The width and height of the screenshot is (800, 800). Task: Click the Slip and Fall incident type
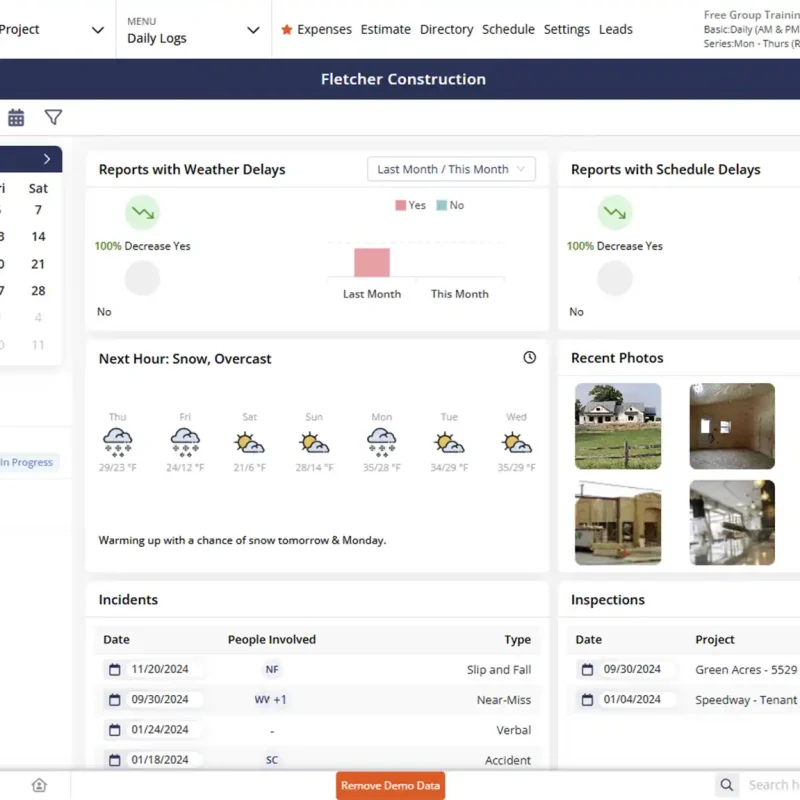[x=498, y=669]
